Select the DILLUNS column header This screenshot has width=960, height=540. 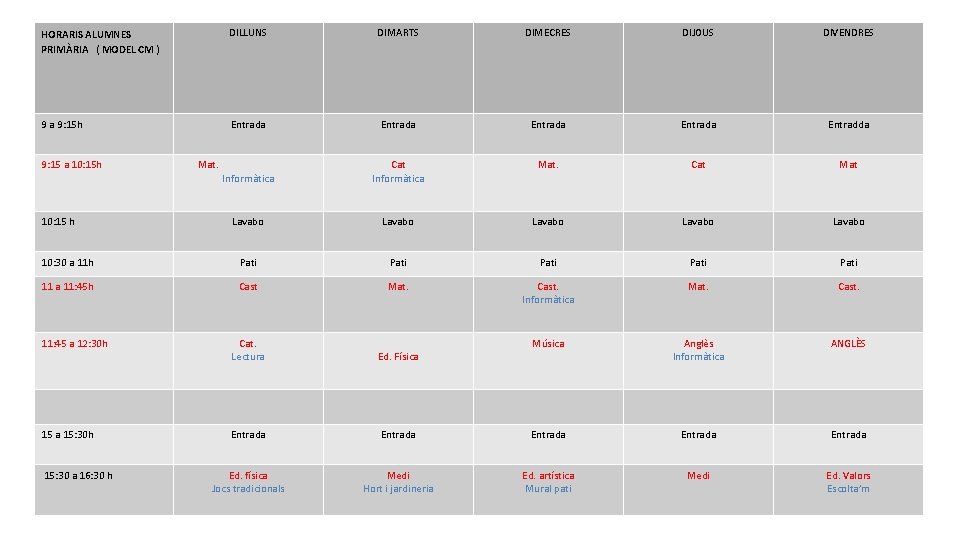tap(248, 33)
